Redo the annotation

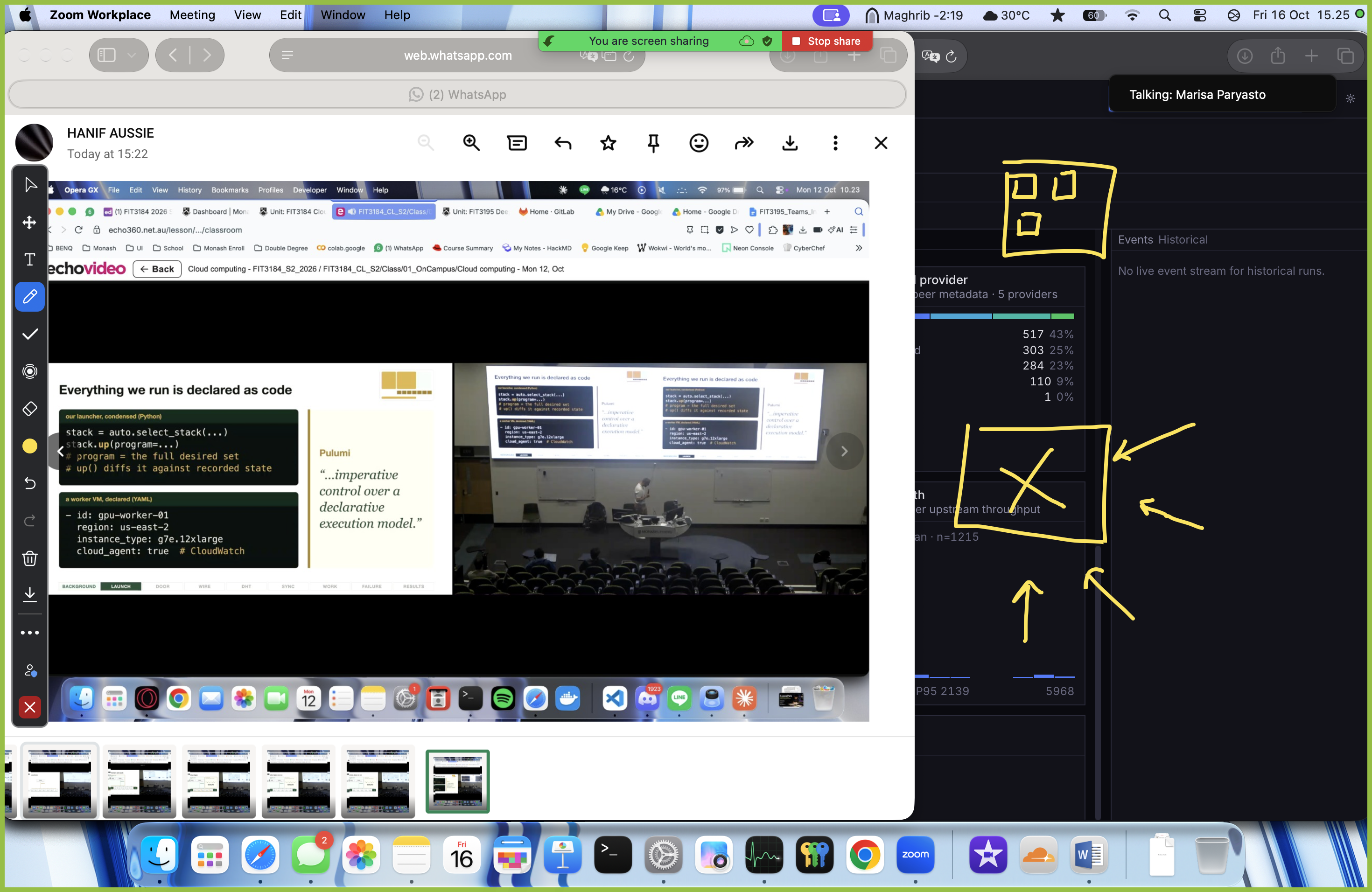click(30, 521)
